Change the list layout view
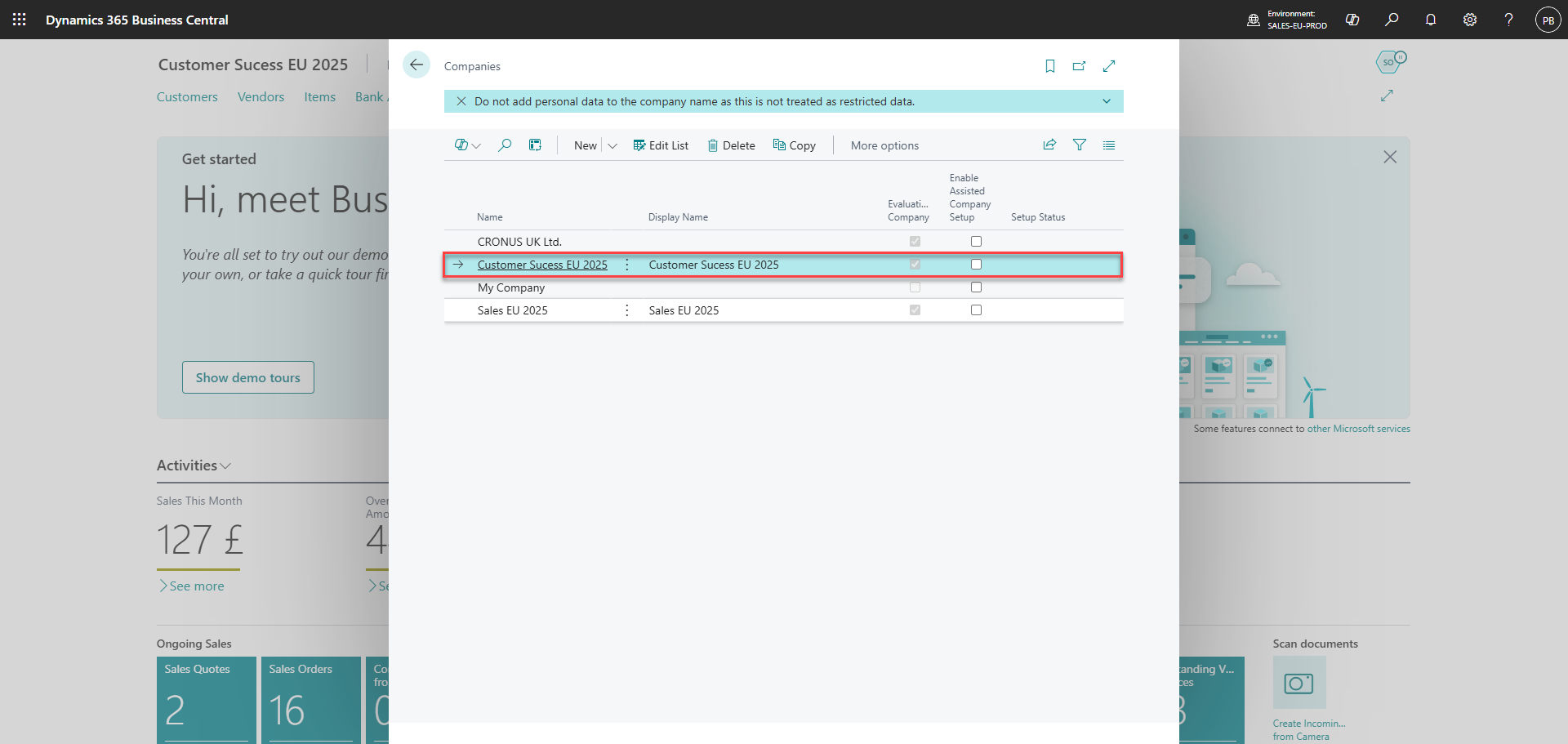 [x=1109, y=145]
